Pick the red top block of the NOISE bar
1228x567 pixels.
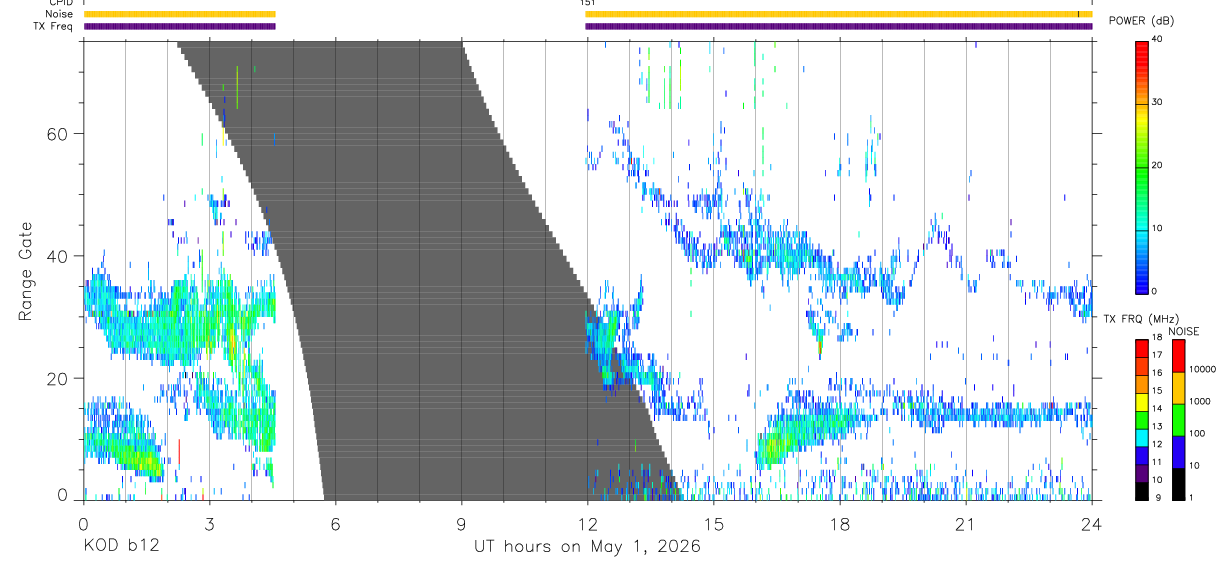tap(1178, 356)
